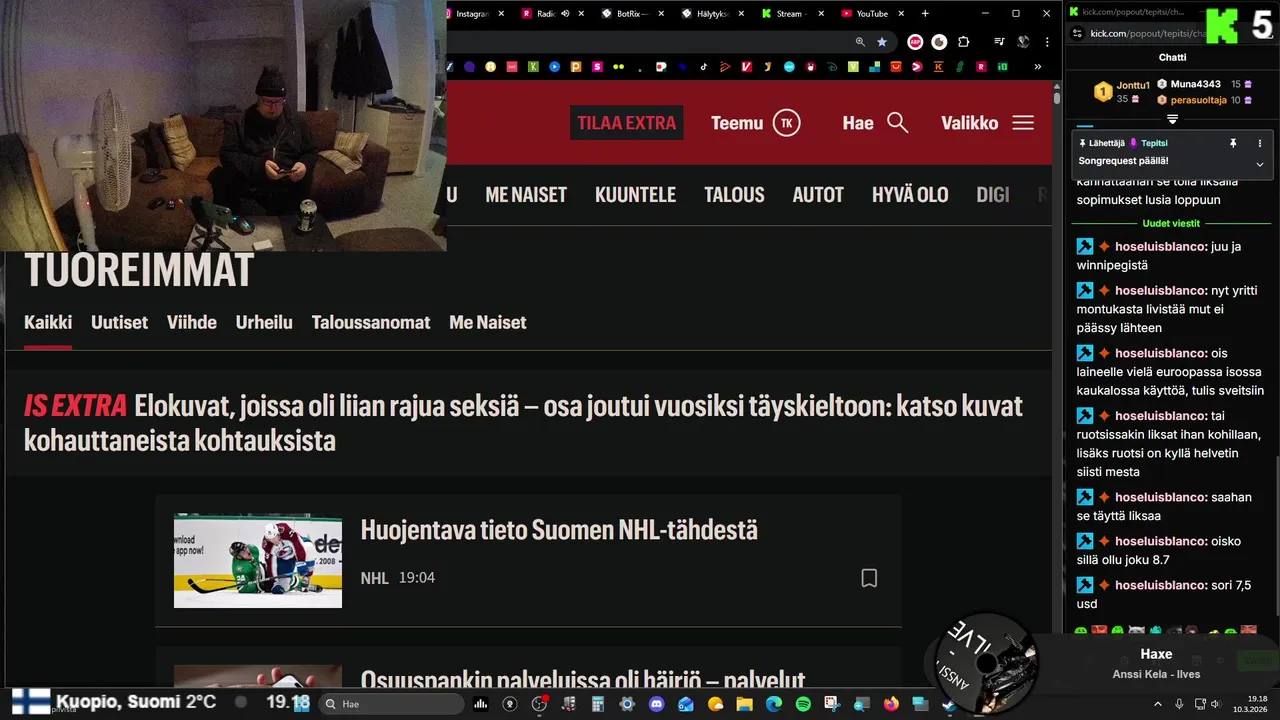Toggle bookmark star for this page
This screenshot has width=1280, height=720.
click(882, 42)
